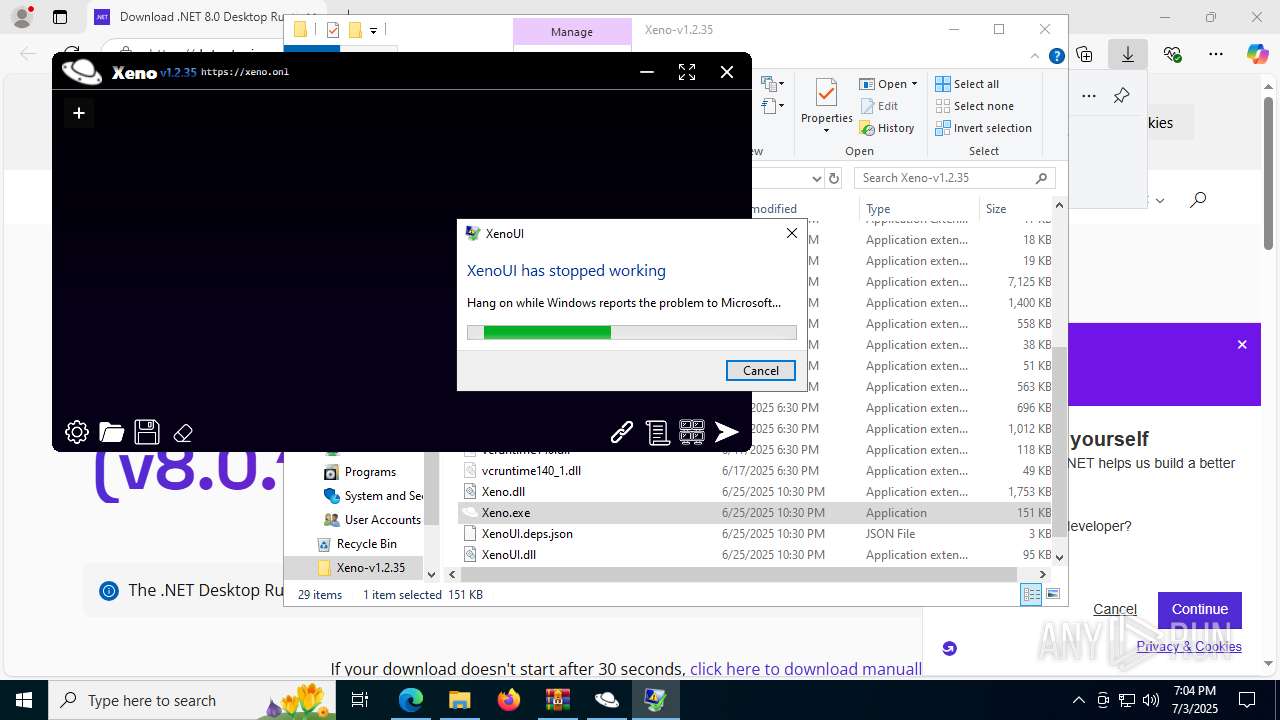Image resolution: width=1280 pixels, height=720 pixels.
Task: Add a new script tab in Xeno
Action: 78,113
